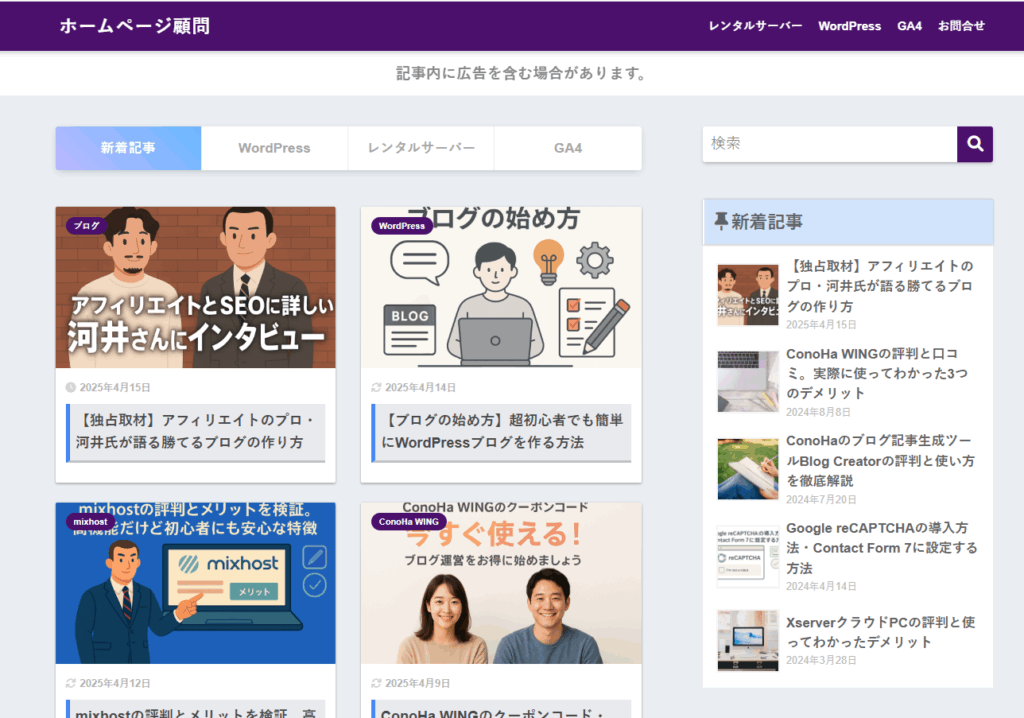
Task: Open the ブログの始め方 article image
Action: (x=501, y=287)
